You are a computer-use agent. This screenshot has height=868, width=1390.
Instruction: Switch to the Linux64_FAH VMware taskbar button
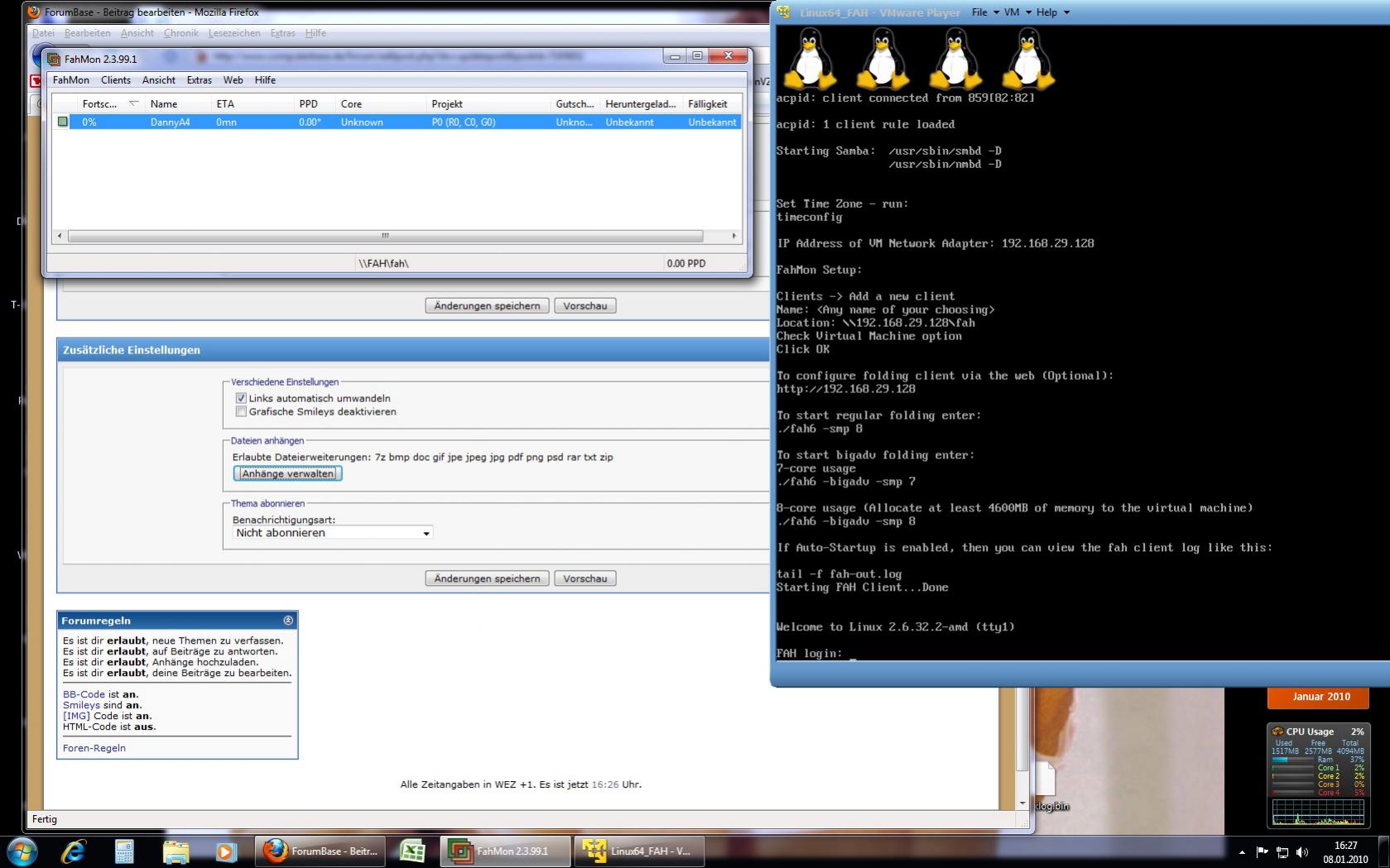[x=639, y=851]
